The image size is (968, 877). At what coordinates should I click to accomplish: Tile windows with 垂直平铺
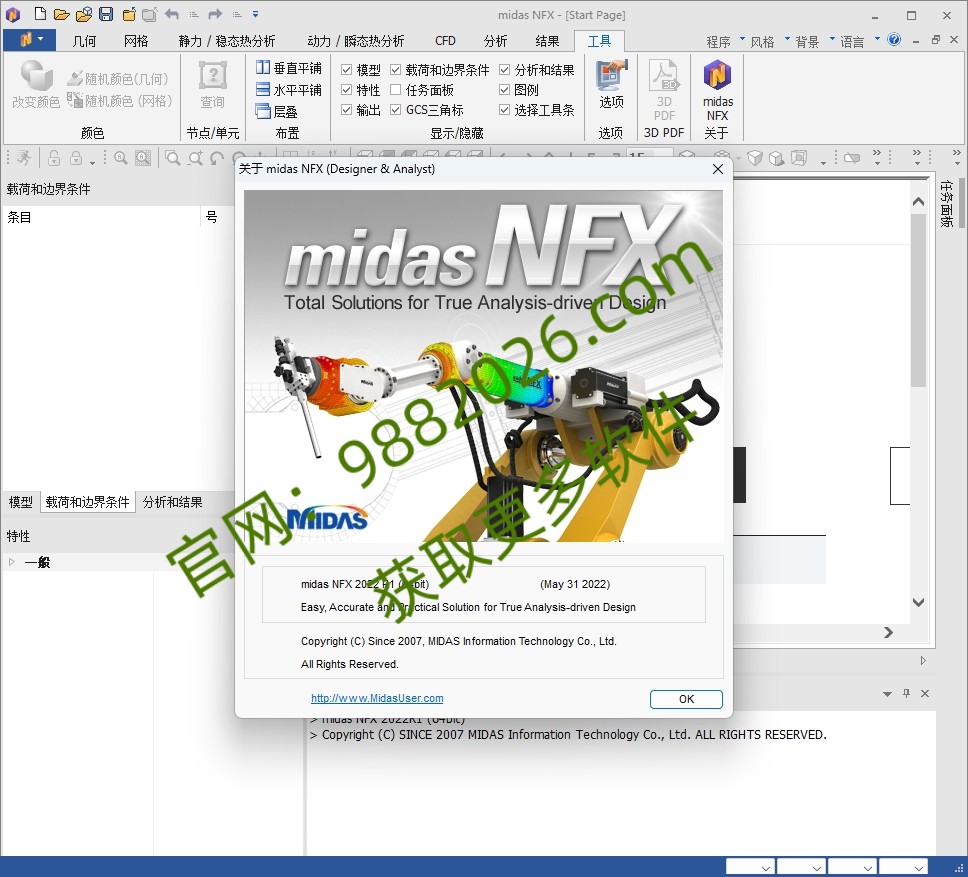[x=289, y=68]
